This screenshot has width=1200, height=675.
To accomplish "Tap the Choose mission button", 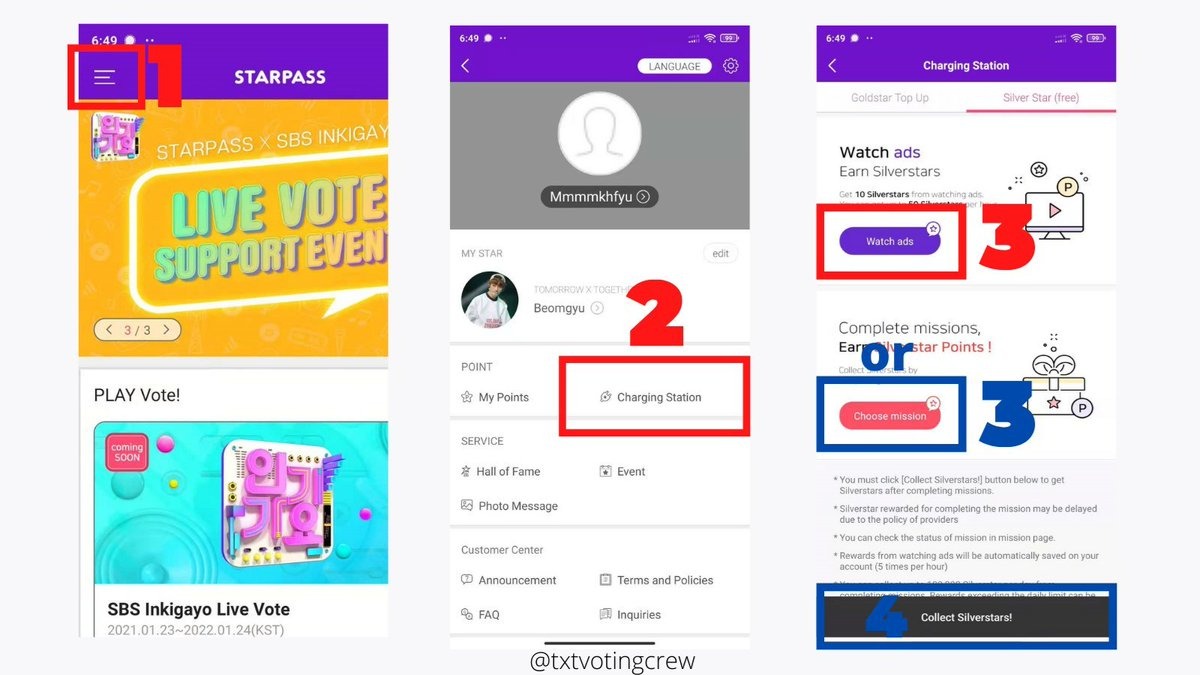I will point(890,416).
